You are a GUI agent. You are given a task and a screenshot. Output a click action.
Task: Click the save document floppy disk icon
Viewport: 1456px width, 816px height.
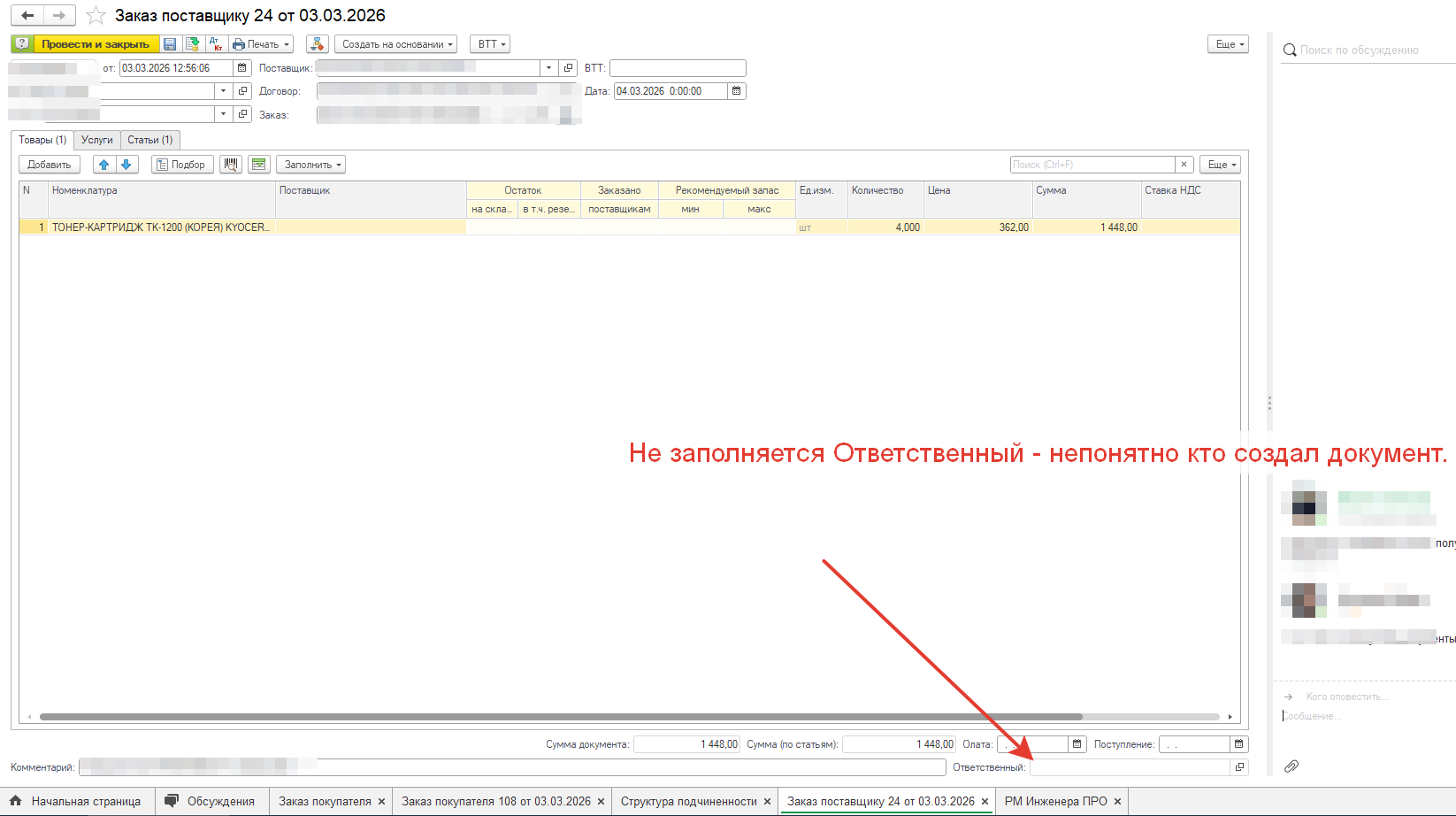170,44
